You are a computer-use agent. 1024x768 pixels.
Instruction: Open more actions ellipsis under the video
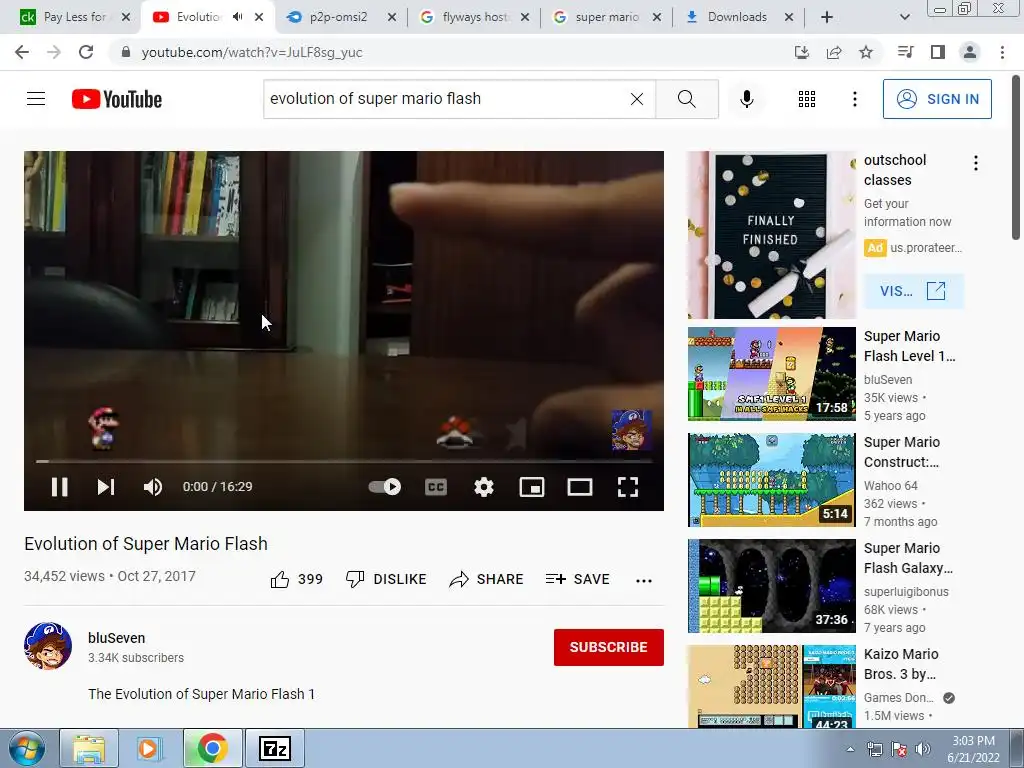tap(644, 580)
